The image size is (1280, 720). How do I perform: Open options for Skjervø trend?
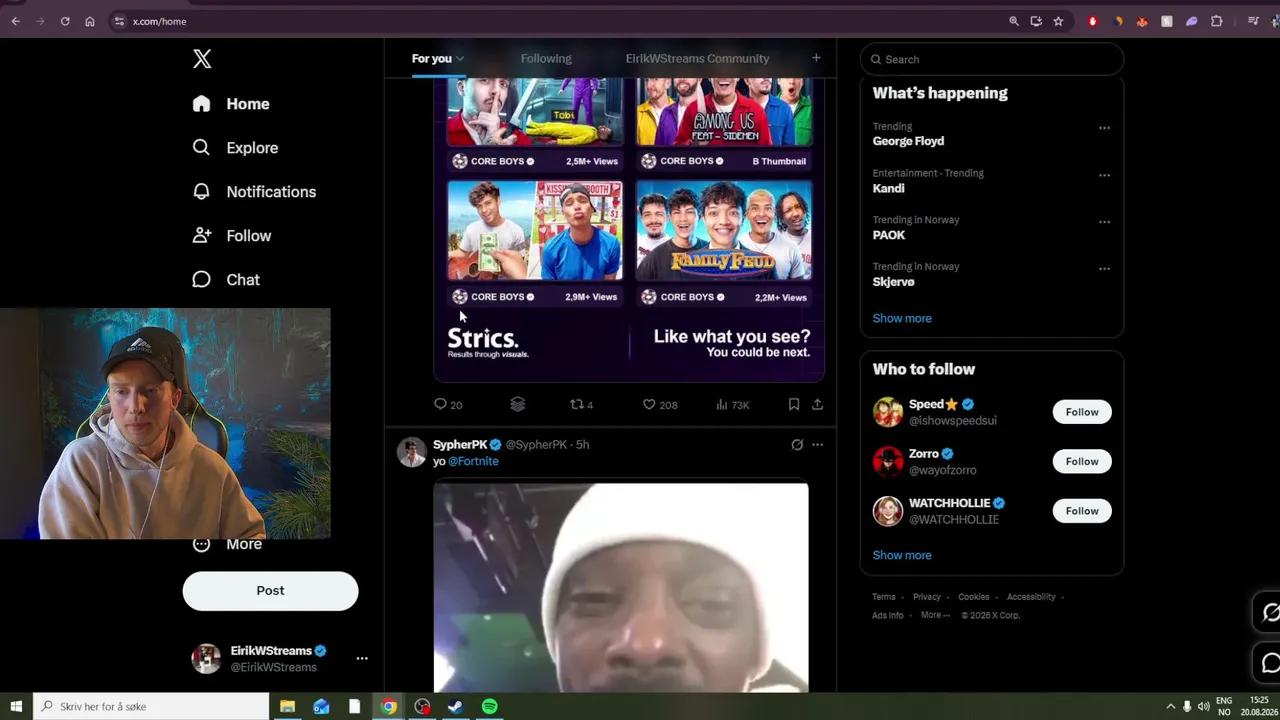coord(1104,268)
